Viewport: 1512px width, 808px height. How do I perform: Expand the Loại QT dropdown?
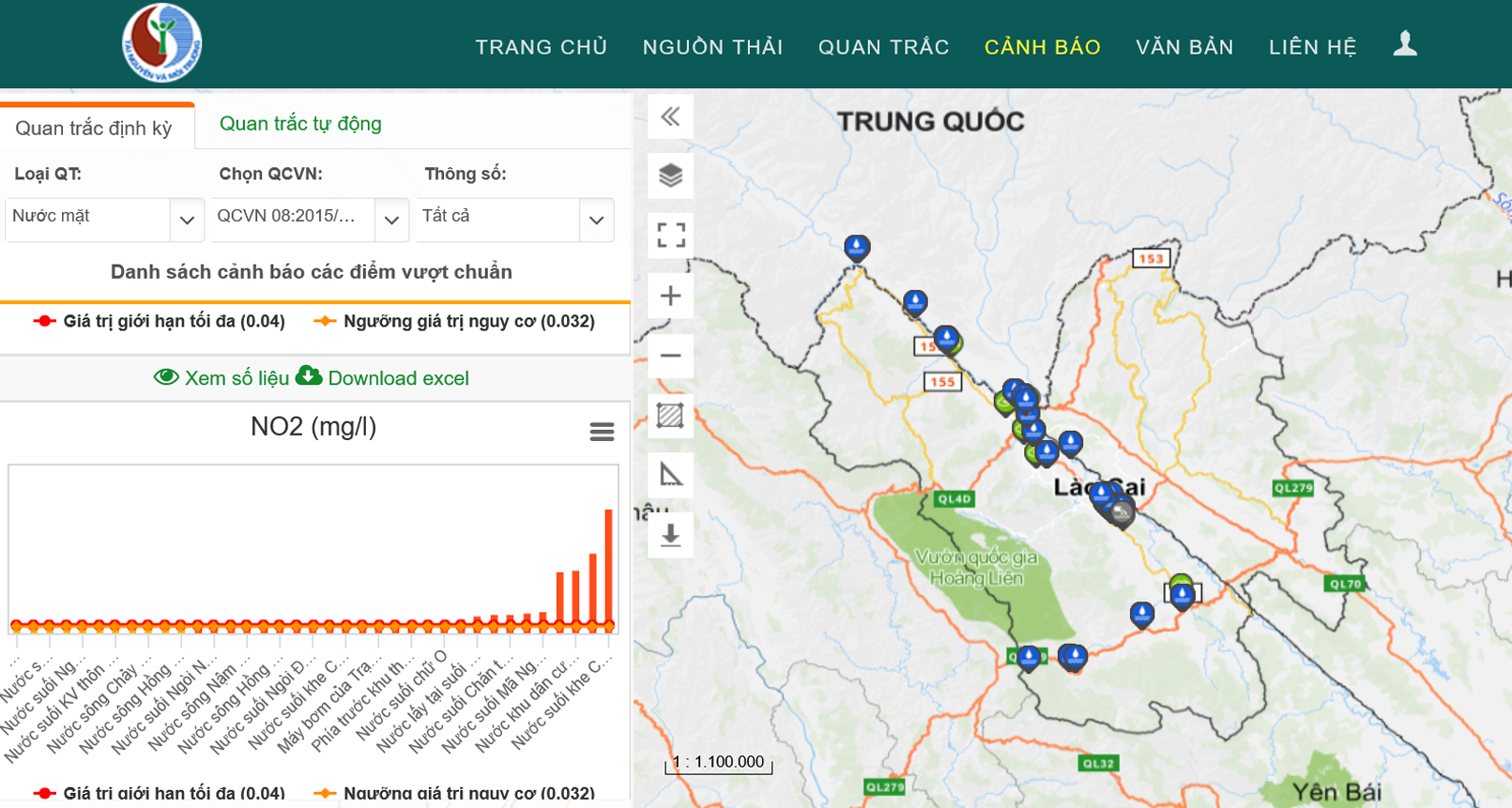coord(187,220)
